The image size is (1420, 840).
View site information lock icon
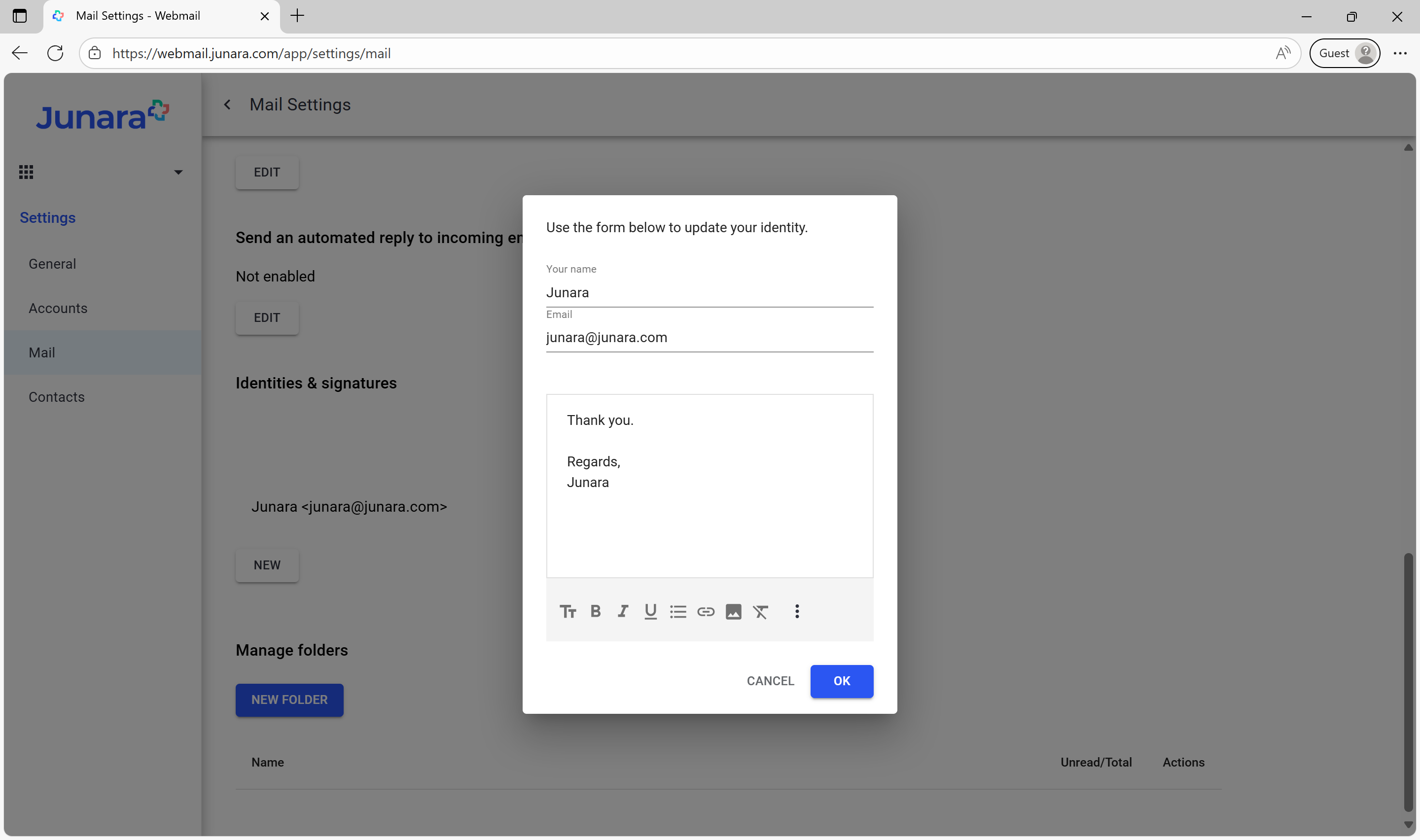click(x=95, y=53)
